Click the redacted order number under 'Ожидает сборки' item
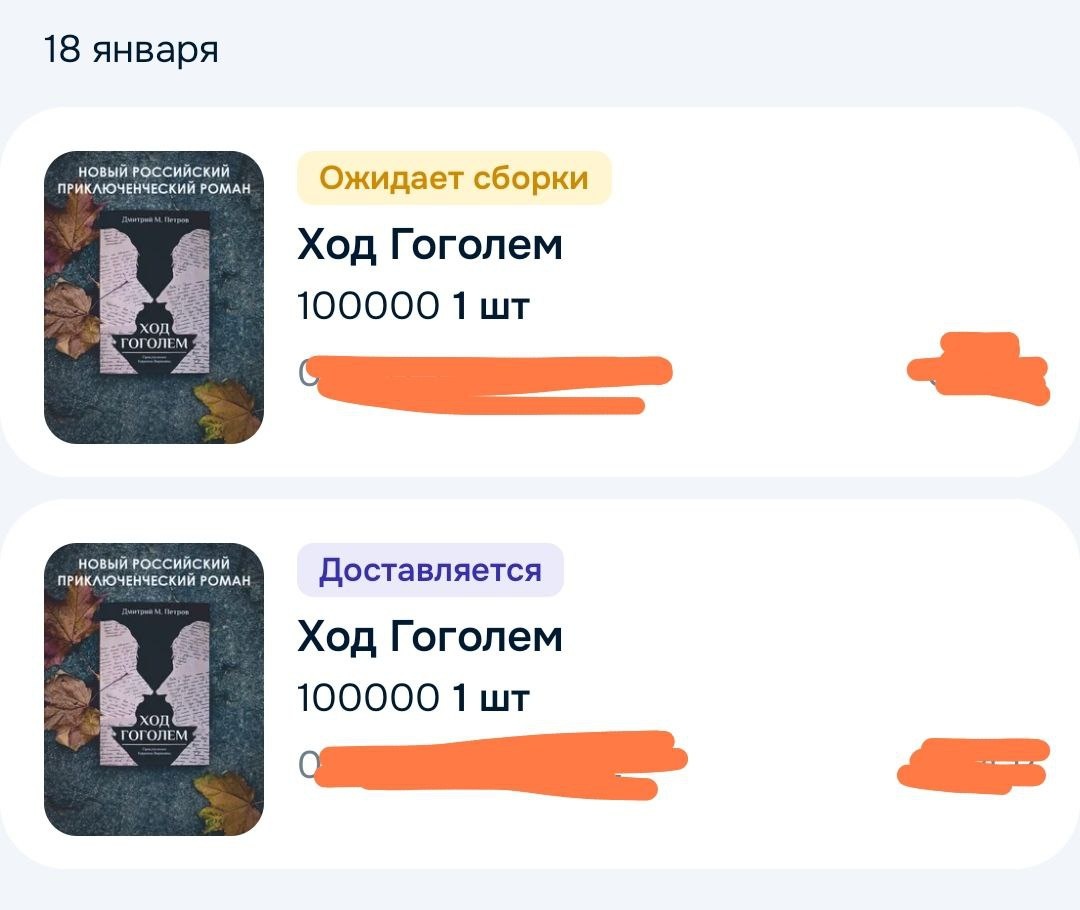 tap(485, 383)
